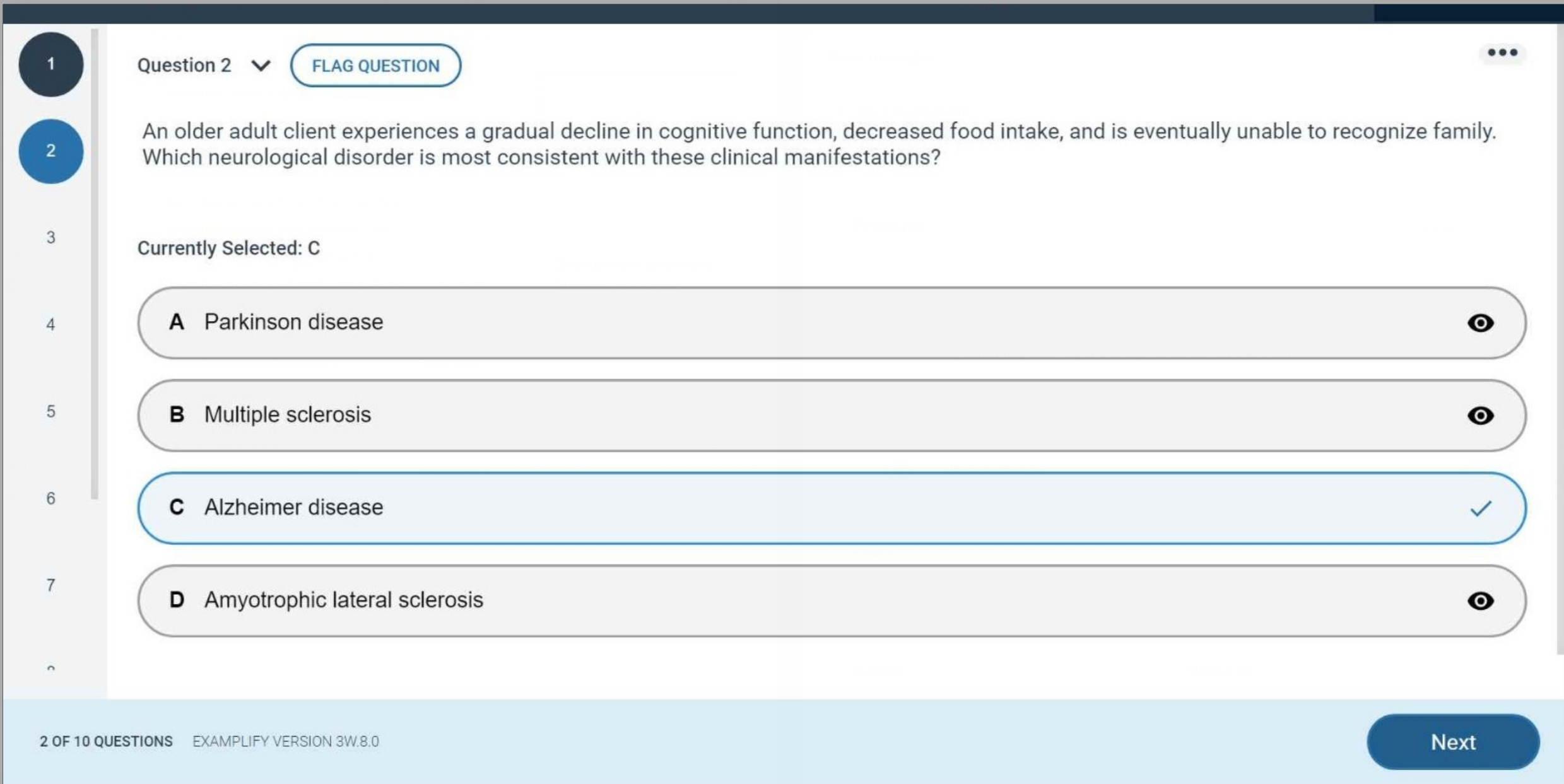Viewport: 1564px width, 784px height.
Task: Flag this question for review
Action: click(x=375, y=65)
